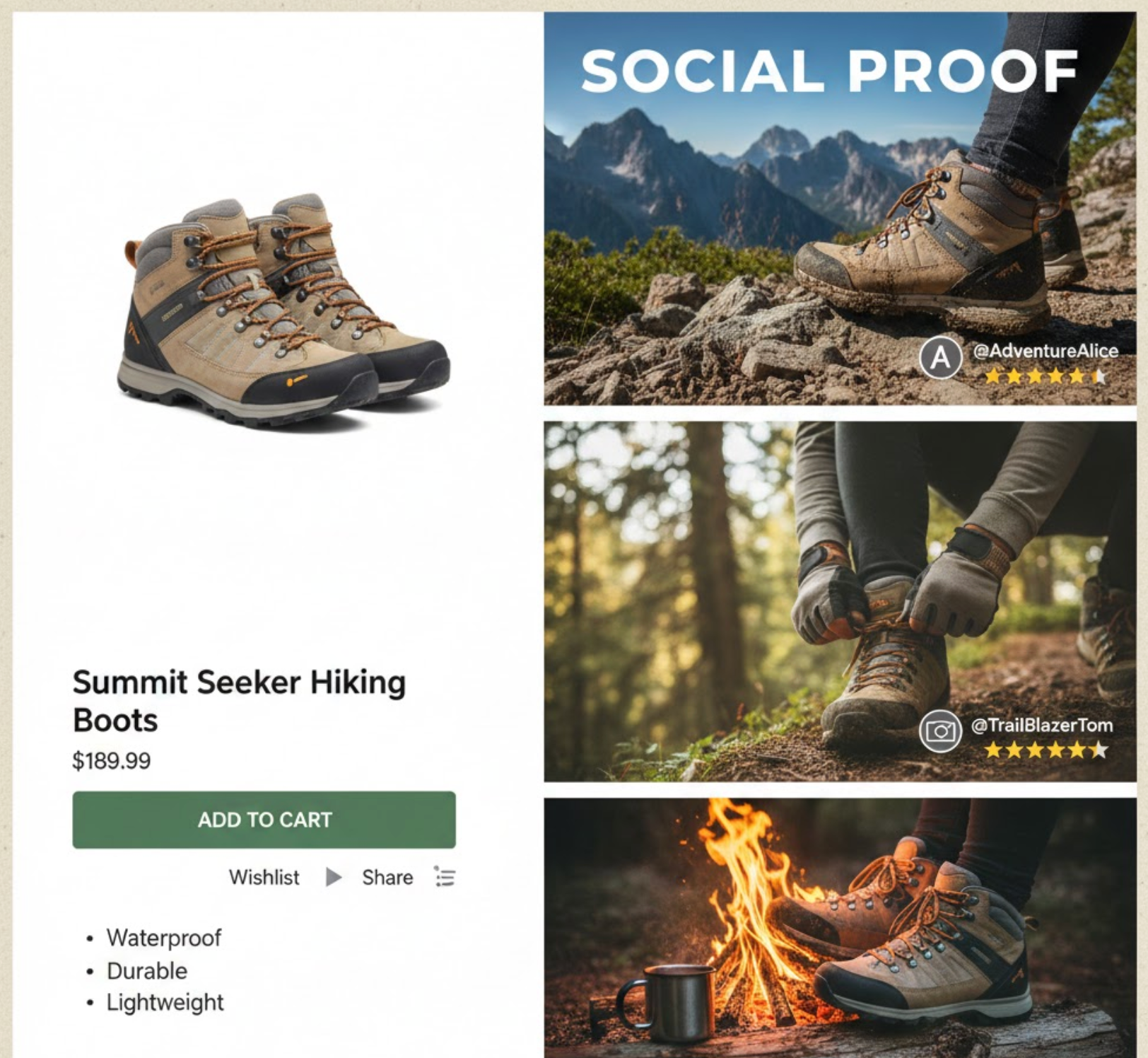1148x1058 pixels.
Task: Click the SOCIAL PROOF heading
Action: click(829, 71)
